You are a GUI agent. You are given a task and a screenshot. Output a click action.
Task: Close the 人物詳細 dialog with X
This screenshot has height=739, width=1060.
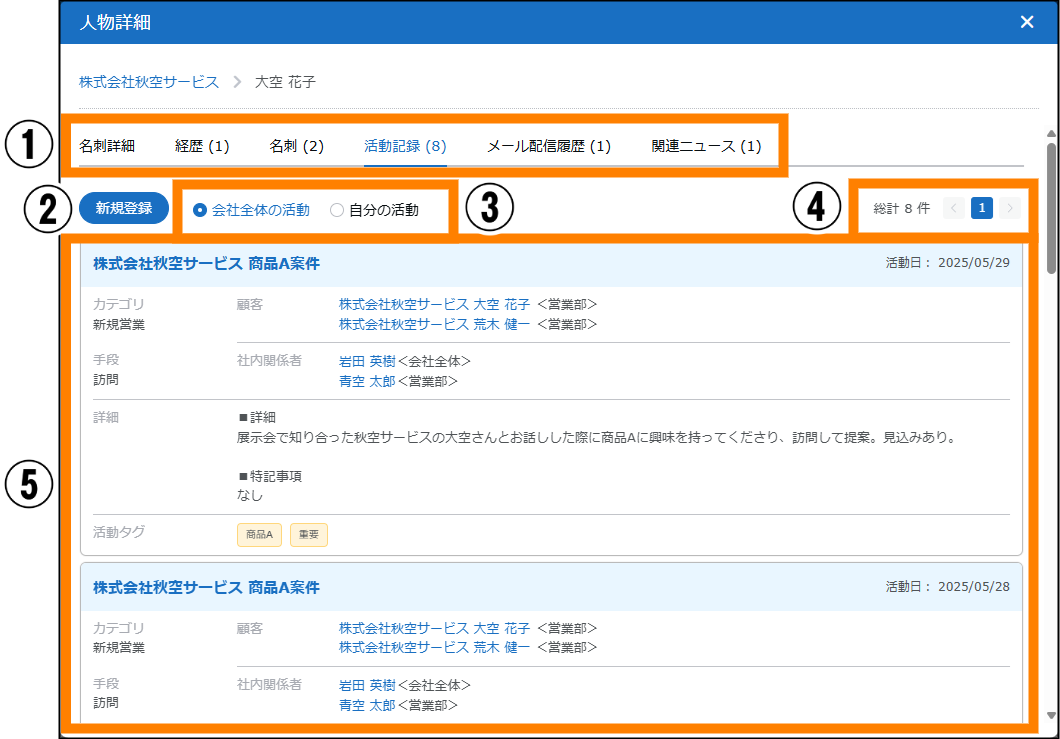point(1026,22)
